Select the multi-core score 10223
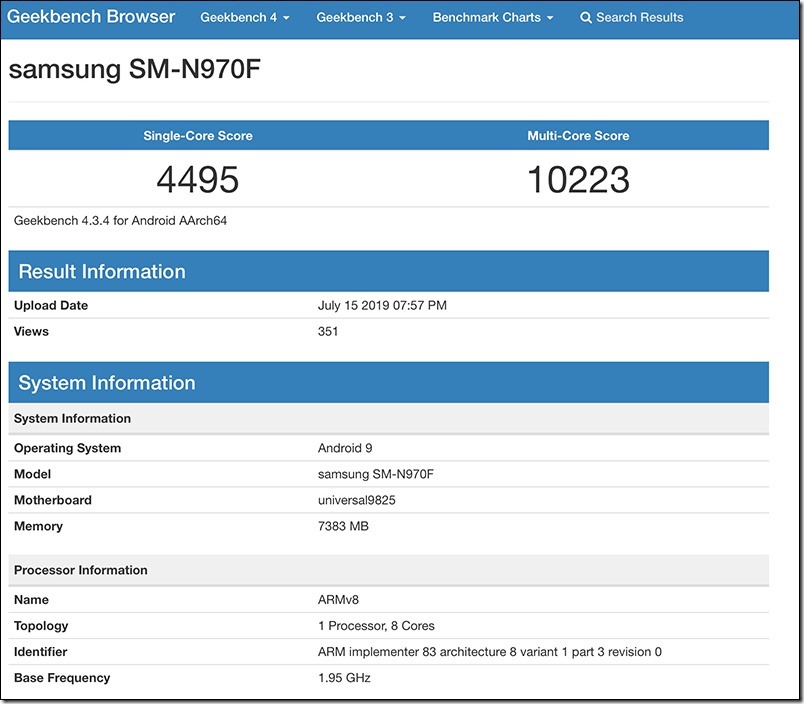804x704 pixels. pos(578,180)
